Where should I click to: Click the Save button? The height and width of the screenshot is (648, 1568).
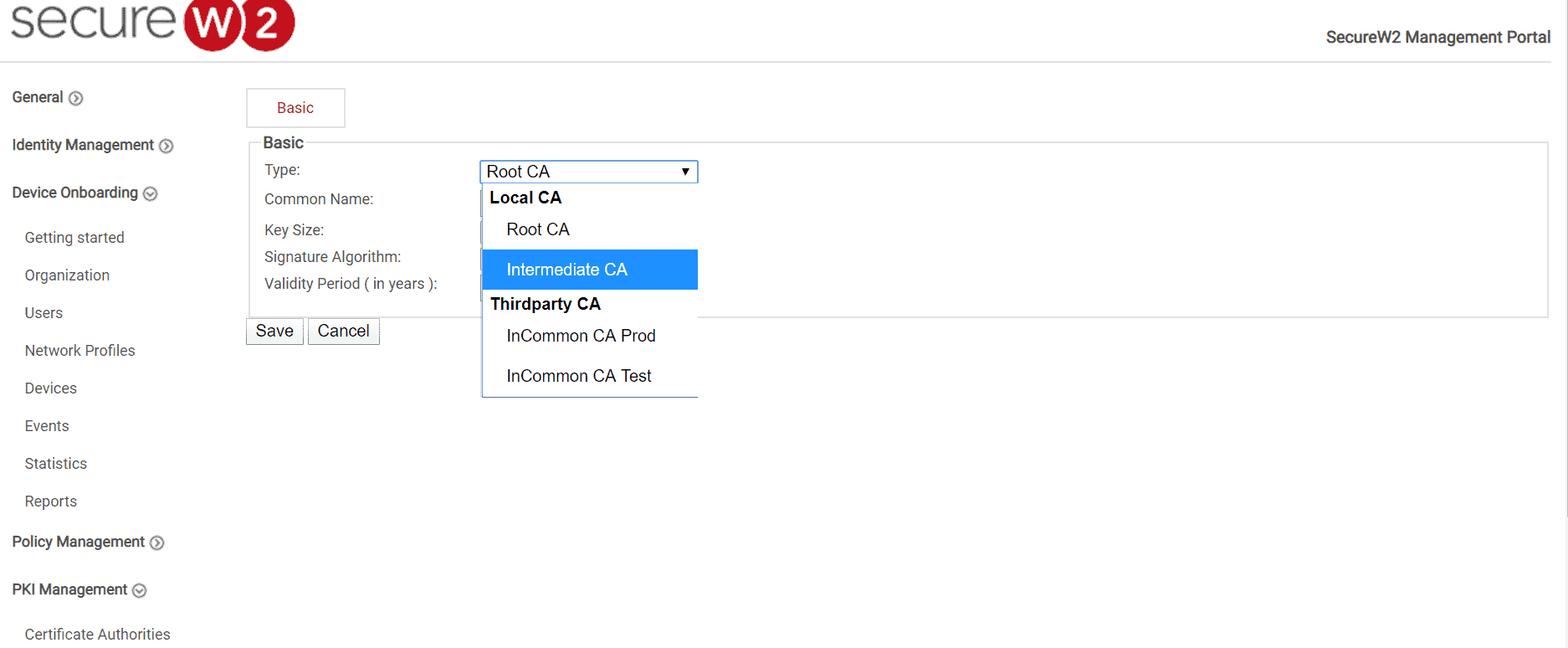tap(274, 331)
